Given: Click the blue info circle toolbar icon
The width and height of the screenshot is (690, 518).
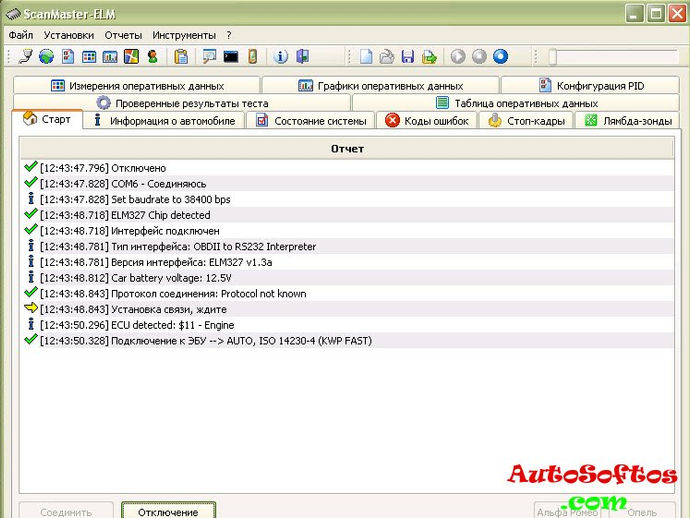Looking at the screenshot, I should pos(281,57).
